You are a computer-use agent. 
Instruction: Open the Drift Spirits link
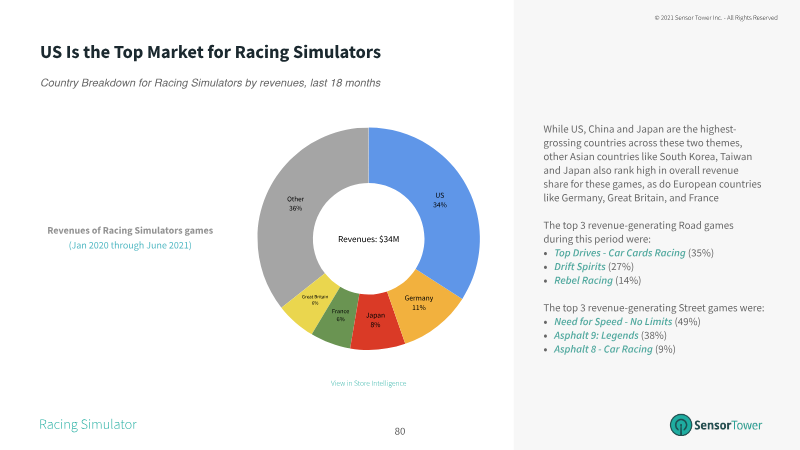580,267
